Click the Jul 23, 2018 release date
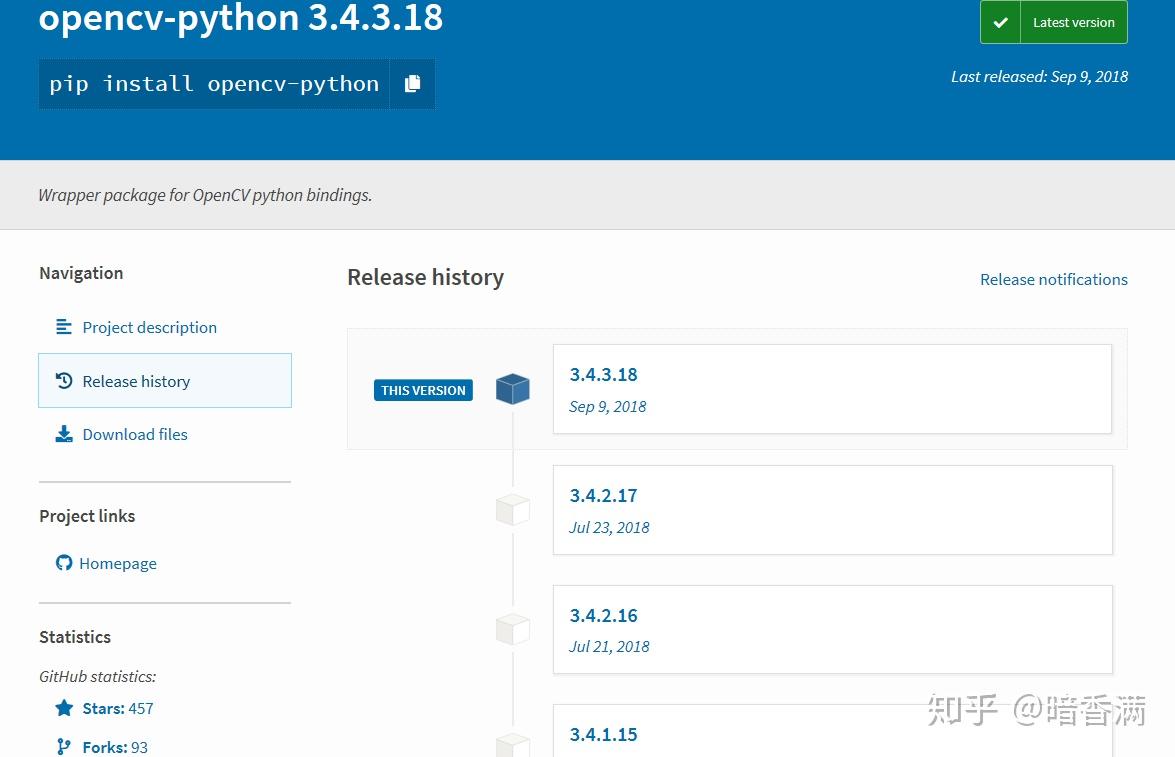 (609, 528)
